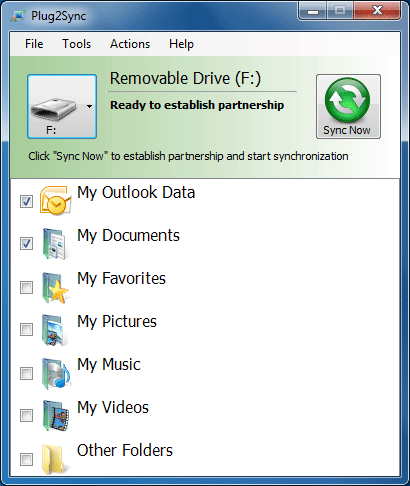Select the My Favorites star folder icon
The height and width of the screenshot is (486, 410).
coord(55,287)
